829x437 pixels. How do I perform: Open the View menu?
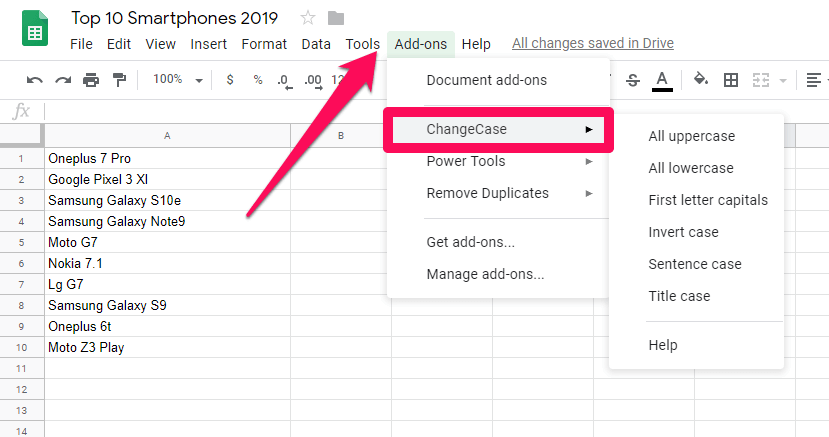click(161, 44)
